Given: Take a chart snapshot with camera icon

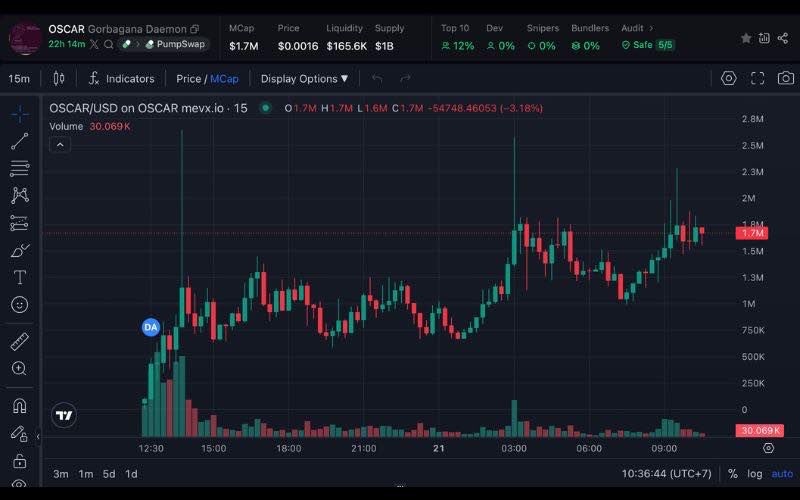Looking at the screenshot, I should pos(786,78).
